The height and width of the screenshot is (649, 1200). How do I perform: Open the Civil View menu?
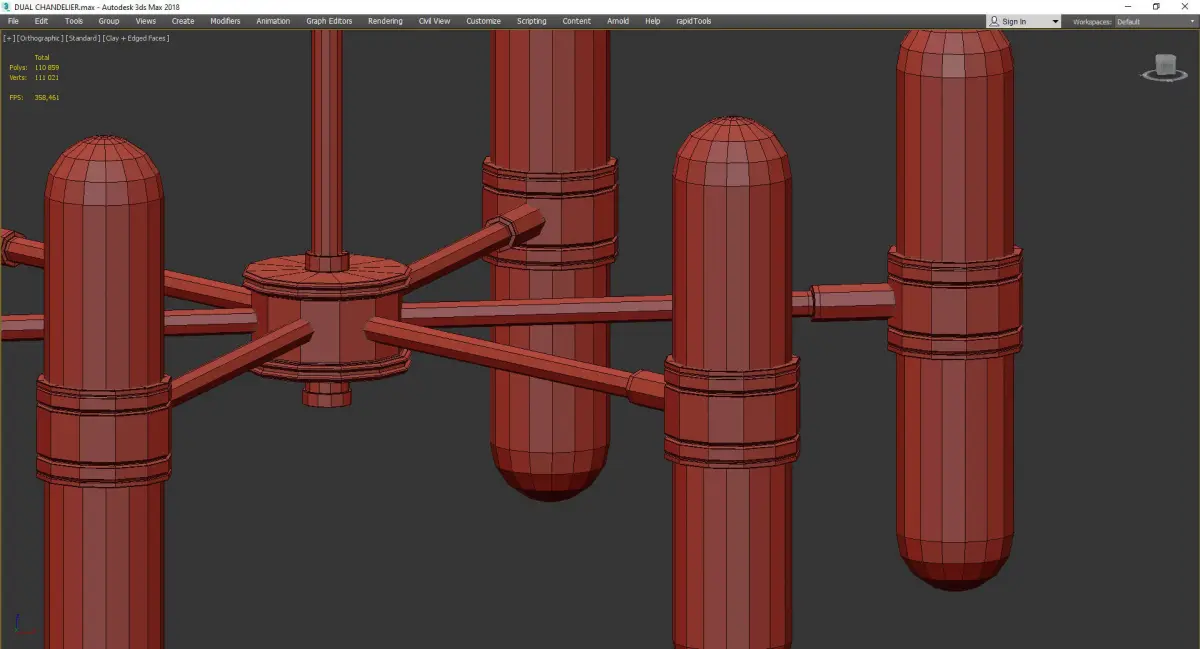pyautogui.click(x=434, y=21)
